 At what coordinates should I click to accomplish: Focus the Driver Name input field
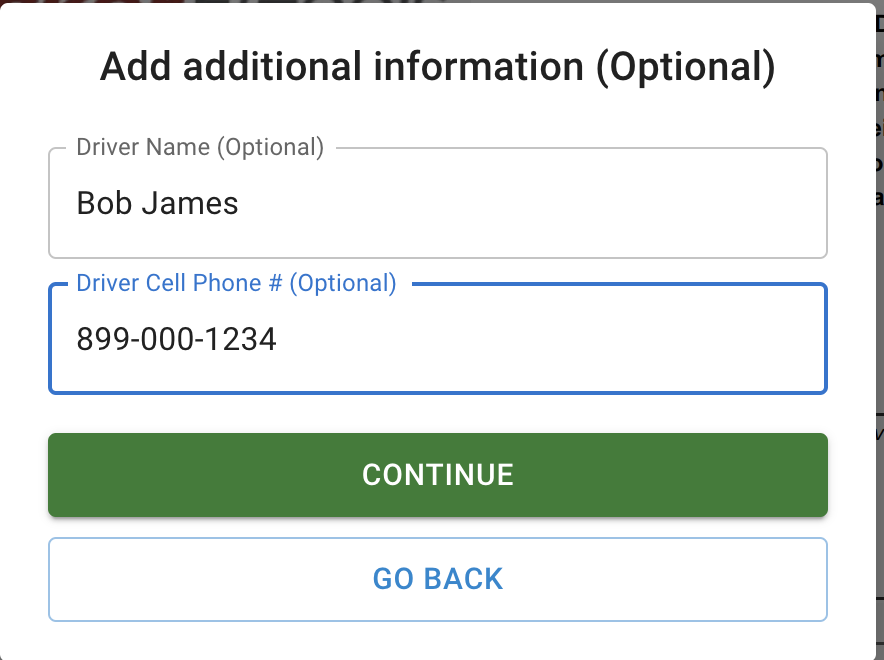click(x=437, y=204)
